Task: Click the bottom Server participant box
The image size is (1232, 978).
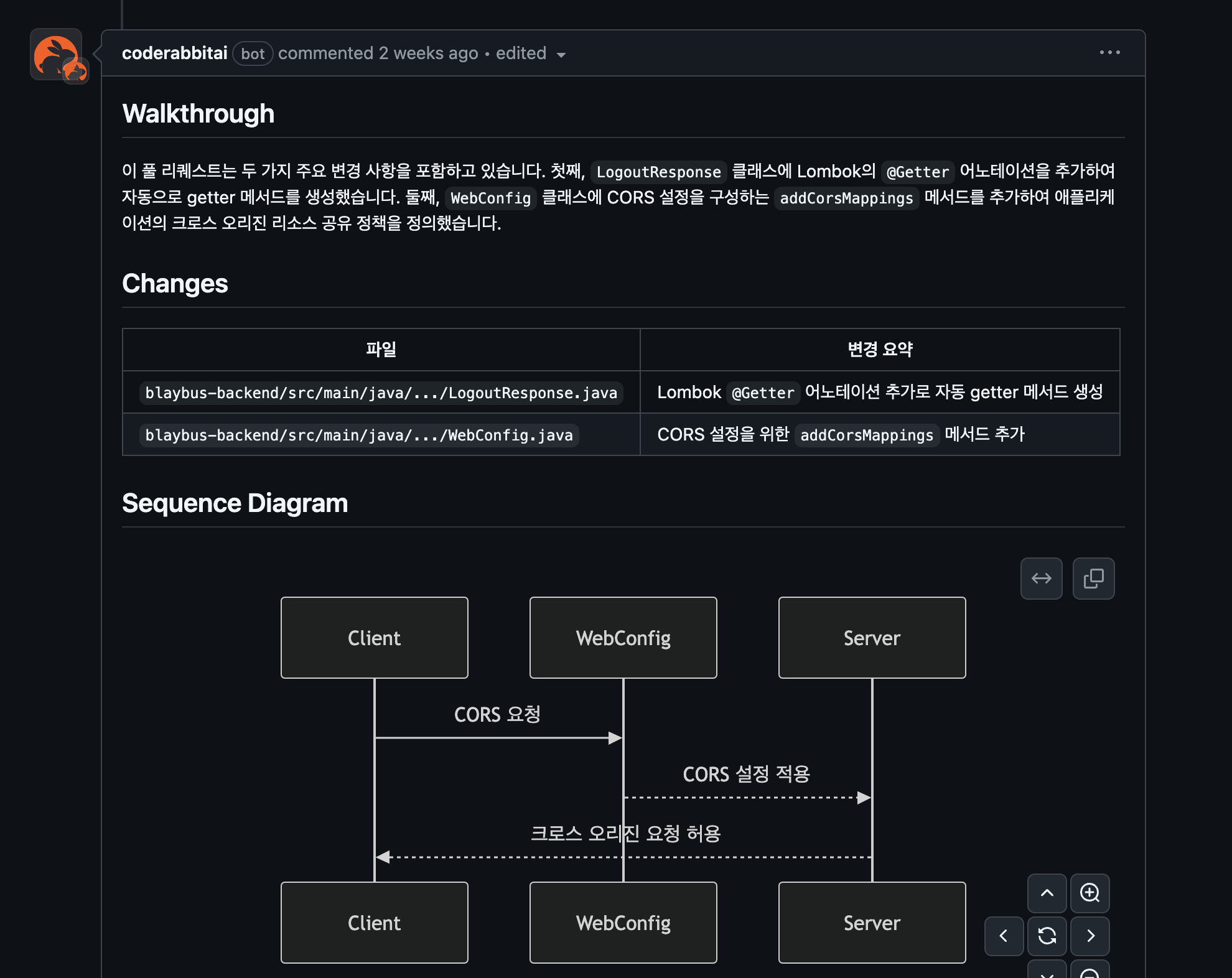Action: tap(872, 923)
